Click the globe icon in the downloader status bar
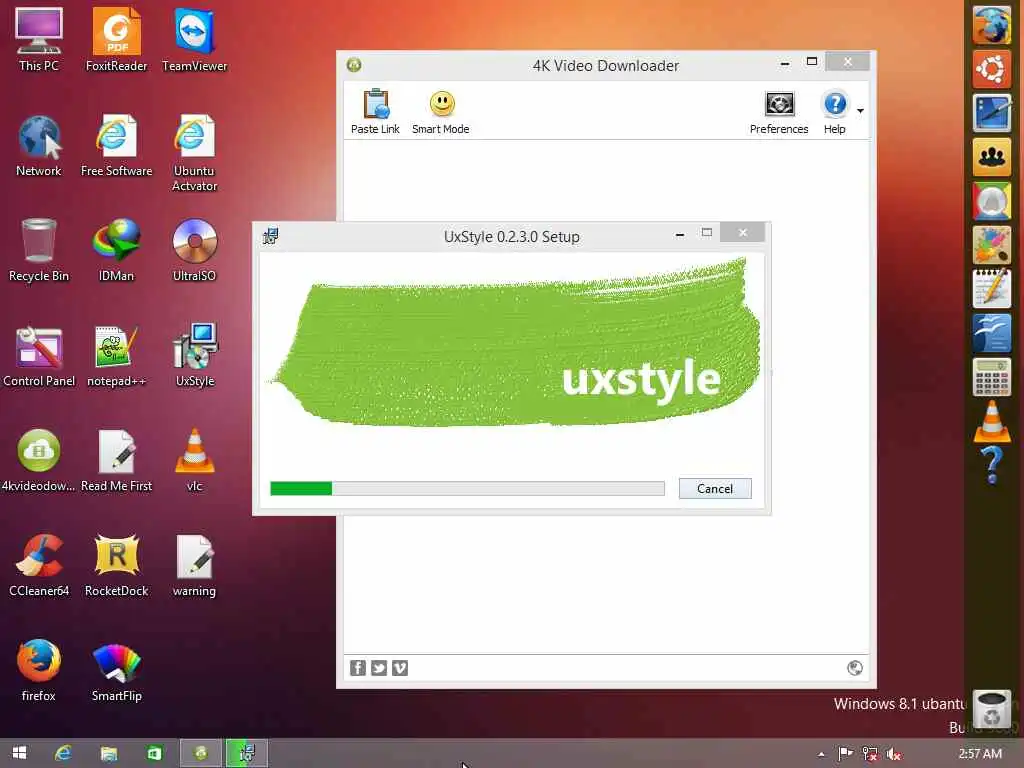The image size is (1024, 768). pos(854,667)
